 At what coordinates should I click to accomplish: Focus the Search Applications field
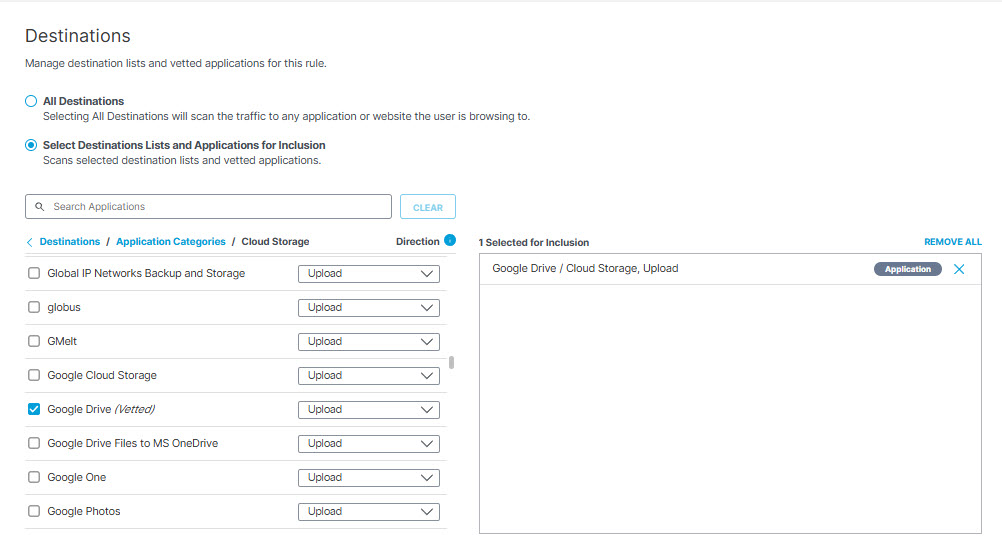[208, 207]
